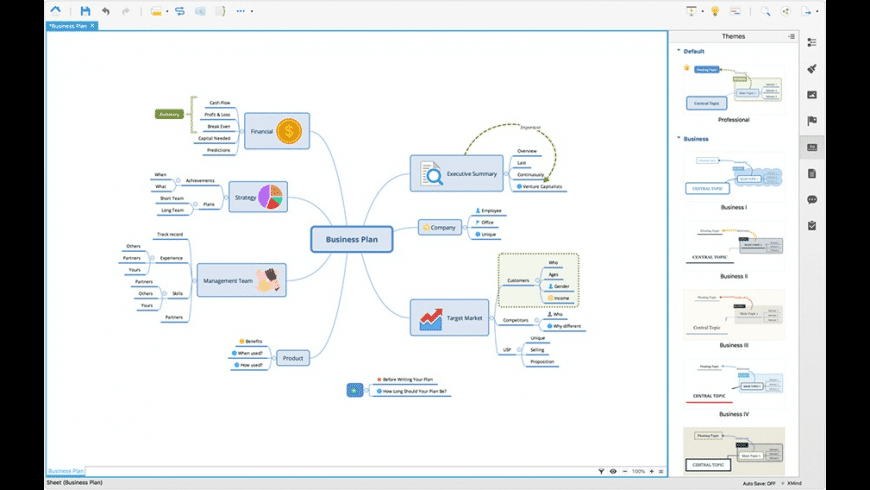The width and height of the screenshot is (870, 490).
Task: Select the Business Plan sheet tab at bottom
Action: tap(66, 471)
